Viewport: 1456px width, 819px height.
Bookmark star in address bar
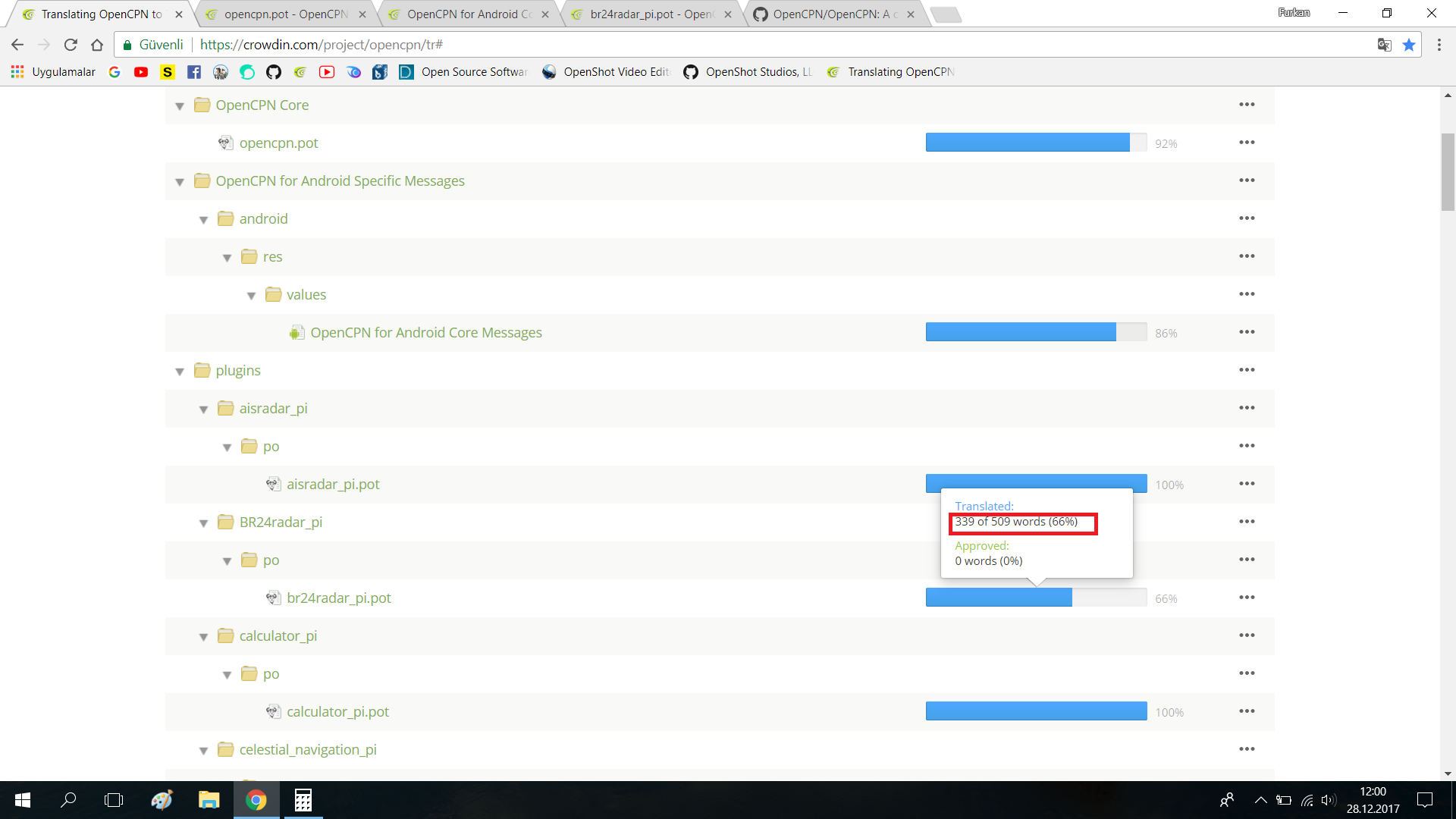1409,45
